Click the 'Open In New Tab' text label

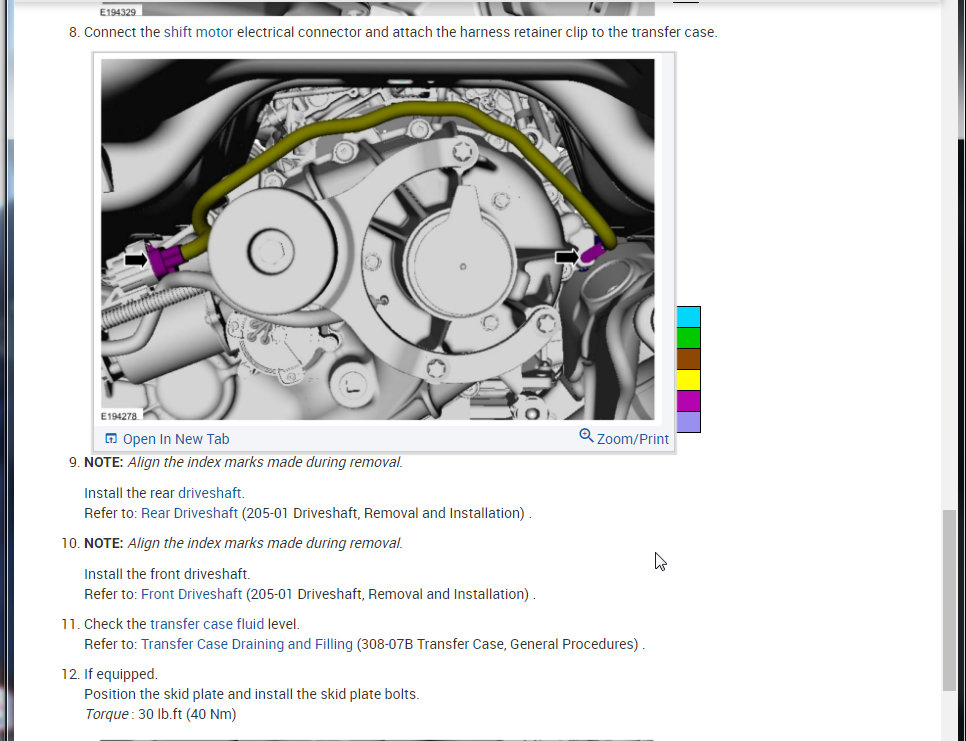tap(176, 439)
